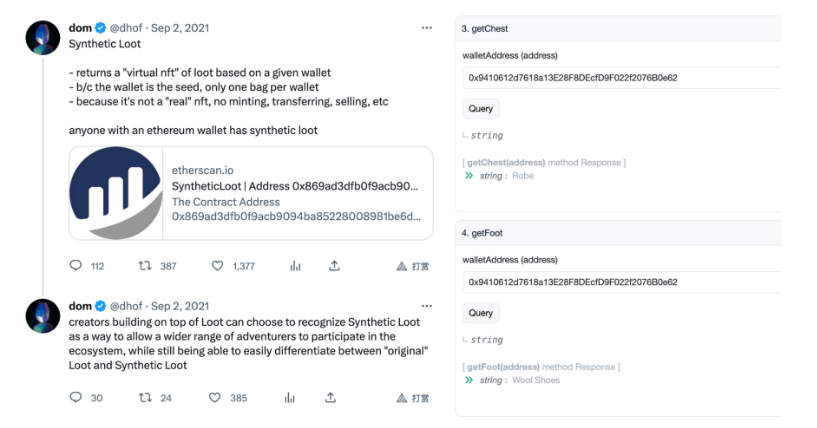Like the second tweet with 385 likes
Screen dimensions: 817x428
pos(215,398)
